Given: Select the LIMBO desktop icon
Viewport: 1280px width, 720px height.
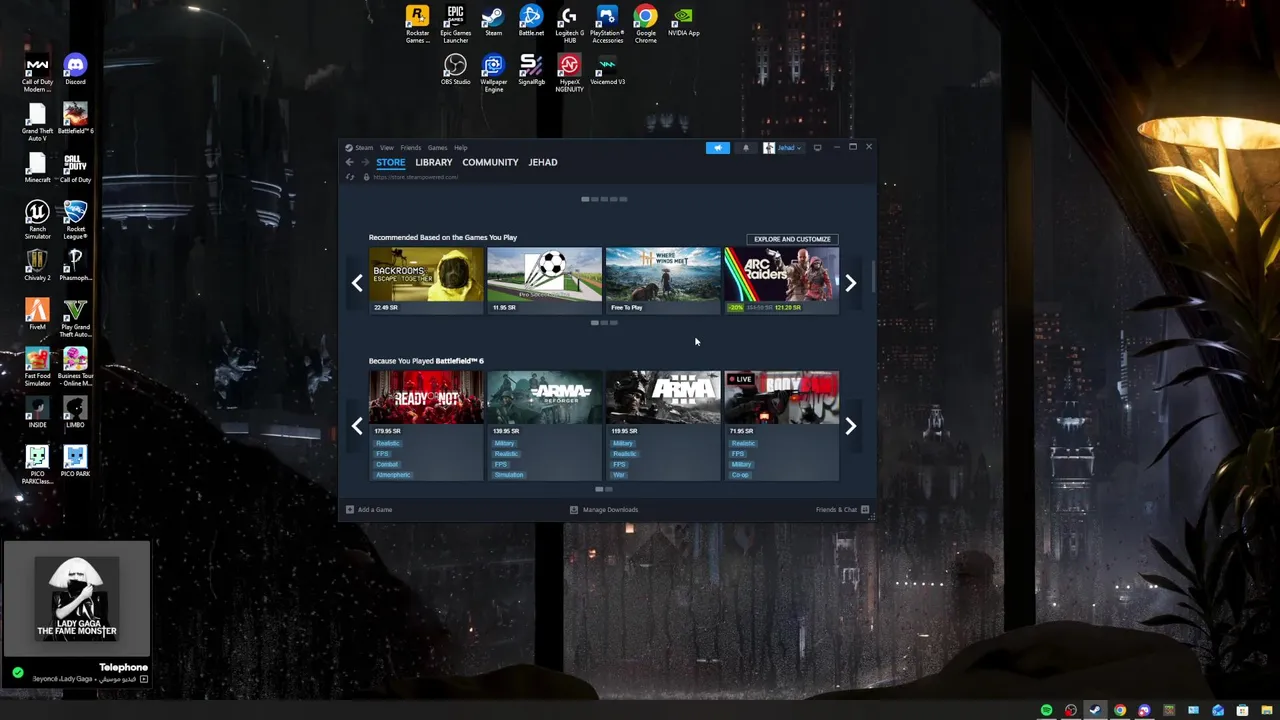Looking at the screenshot, I should pyautogui.click(x=75, y=412).
